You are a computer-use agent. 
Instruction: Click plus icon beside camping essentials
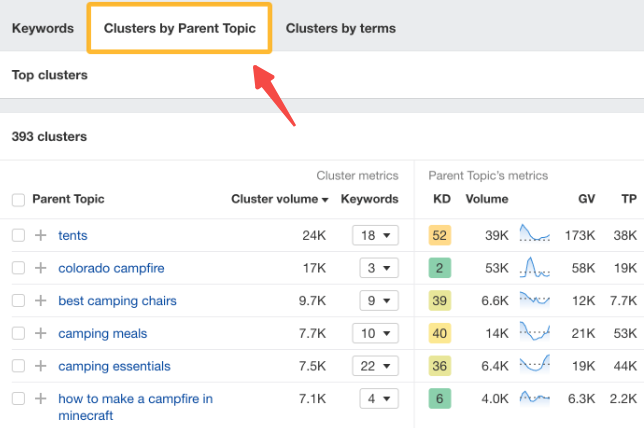pos(41,366)
